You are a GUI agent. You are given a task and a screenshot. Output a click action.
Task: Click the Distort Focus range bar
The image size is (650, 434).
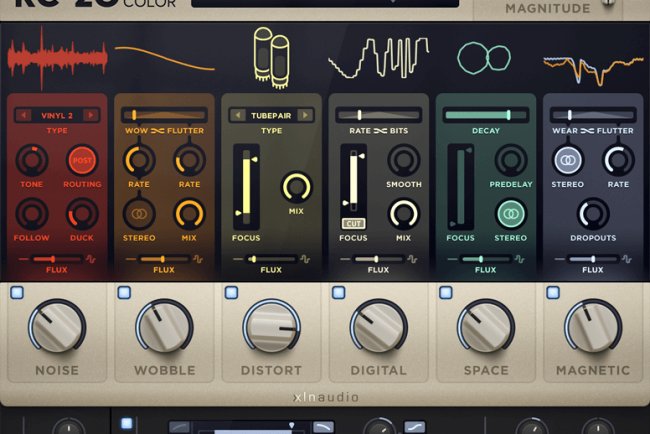(x=246, y=187)
